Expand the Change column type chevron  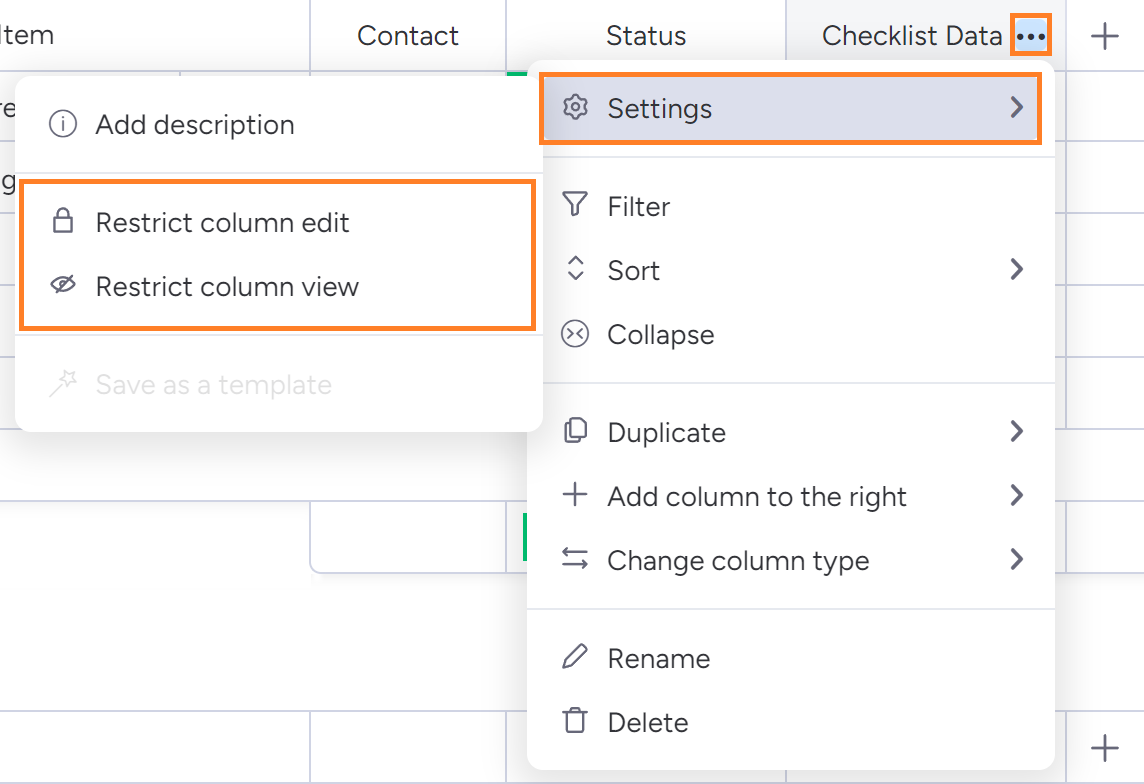[x=1016, y=560]
